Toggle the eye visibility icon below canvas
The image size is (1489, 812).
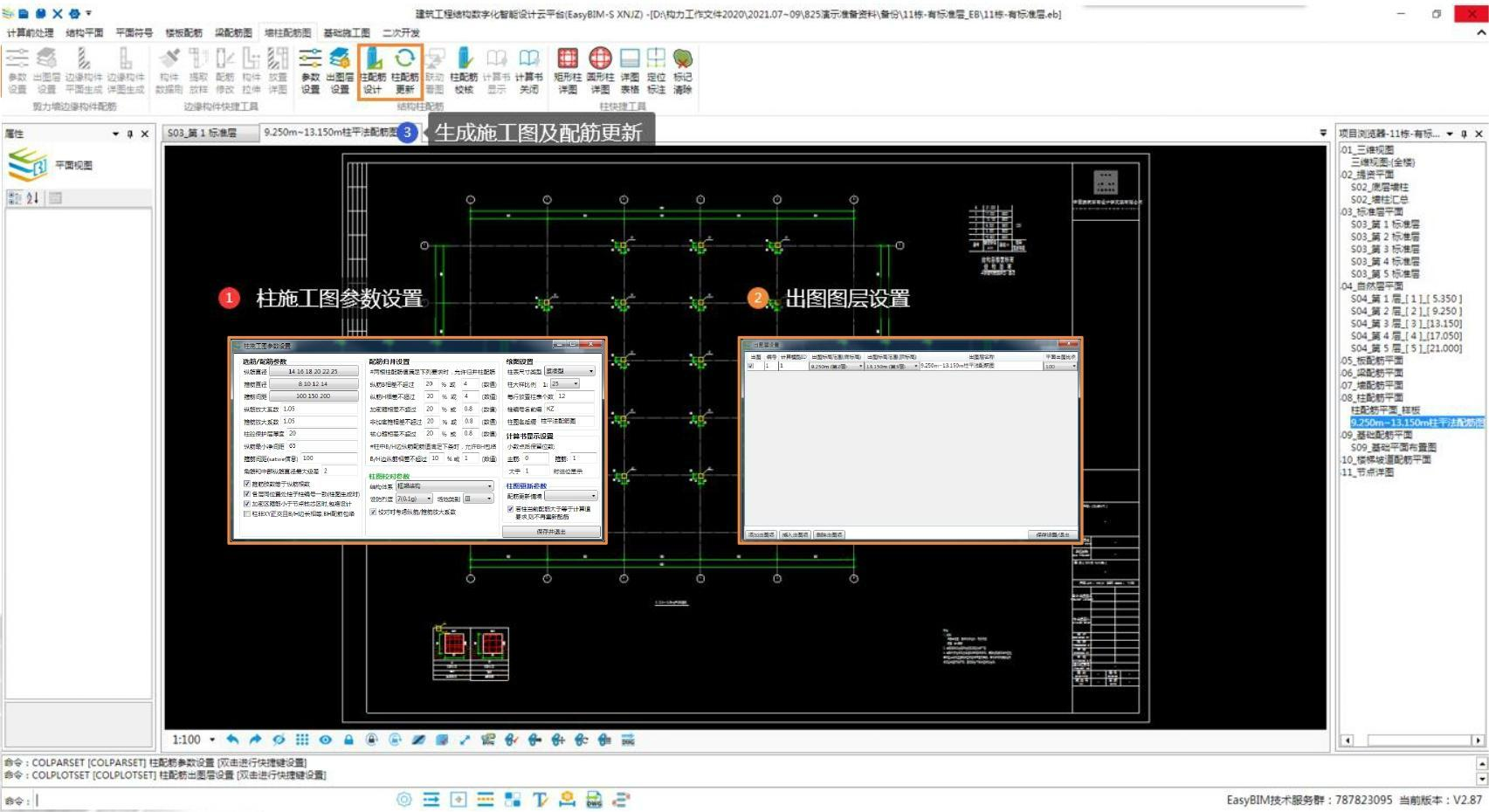pos(325,740)
